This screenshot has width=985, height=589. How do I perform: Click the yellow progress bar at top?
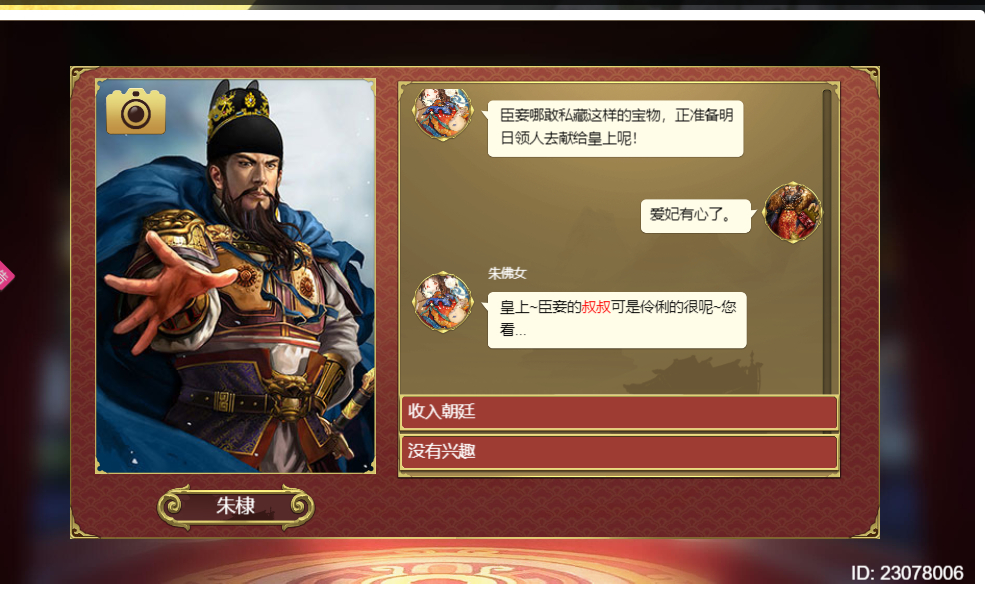click(x=126, y=6)
